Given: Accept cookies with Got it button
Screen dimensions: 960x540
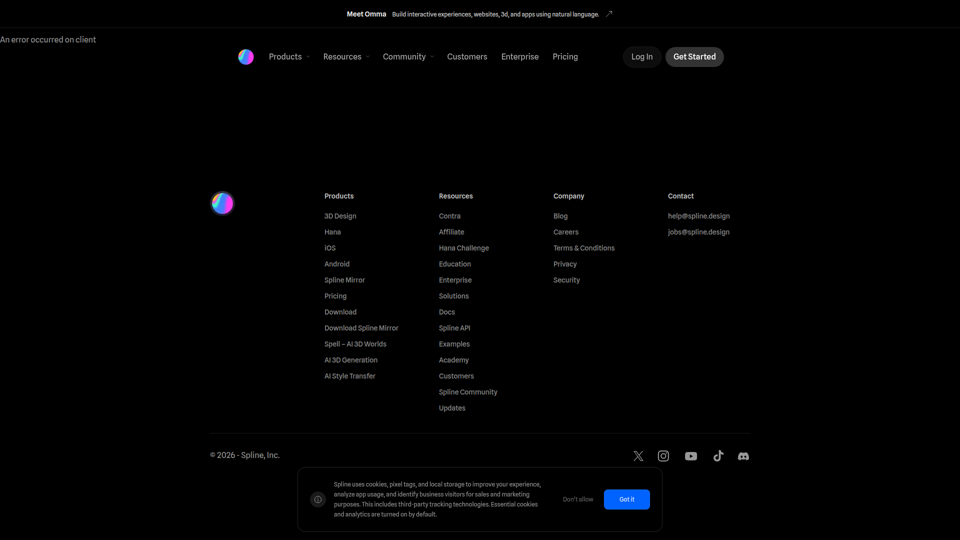Looking at the screenshot, I should [x=626, y=500].
